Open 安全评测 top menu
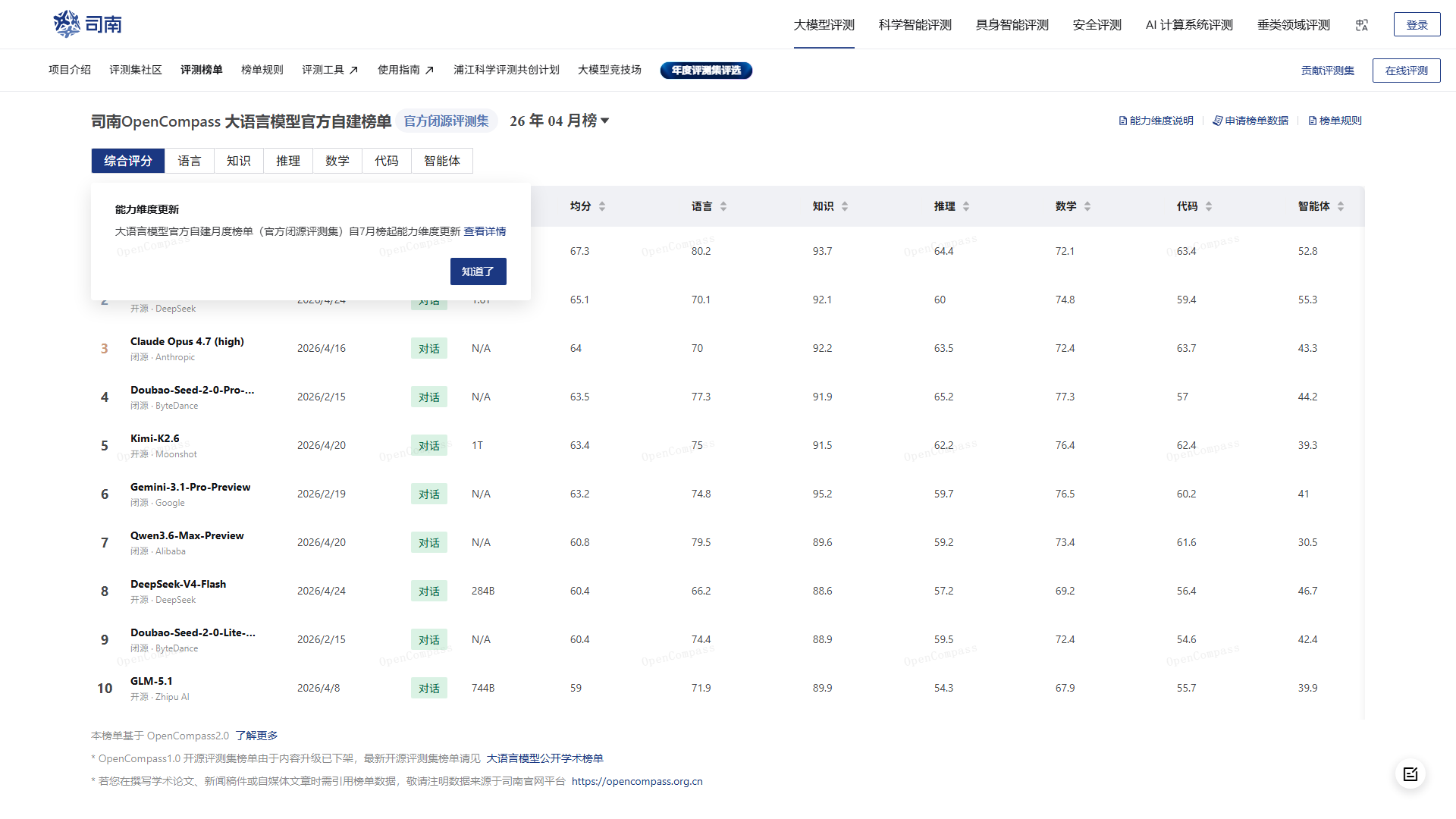Screen dimensions: 1456x819 (1097, 25)
